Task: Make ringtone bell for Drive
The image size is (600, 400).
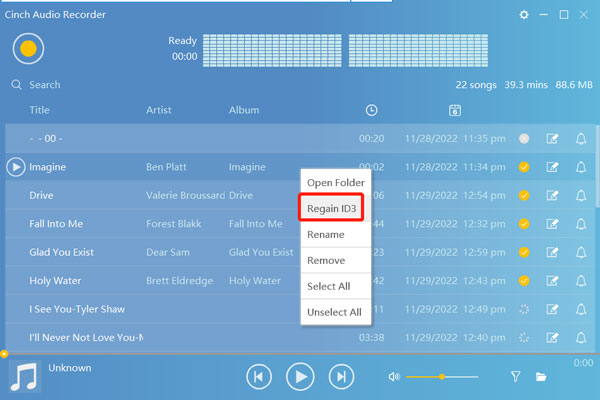Action: (581, 195)
